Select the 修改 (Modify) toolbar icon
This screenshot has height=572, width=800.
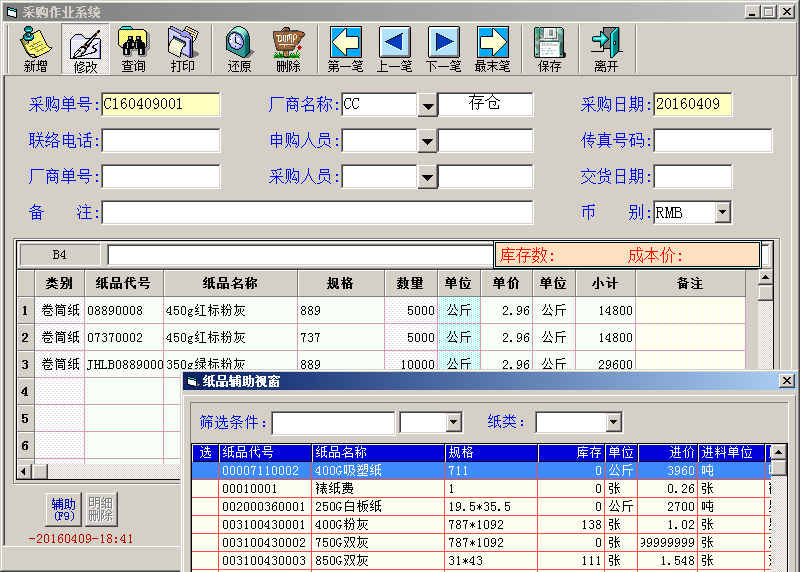pos(85,49)
